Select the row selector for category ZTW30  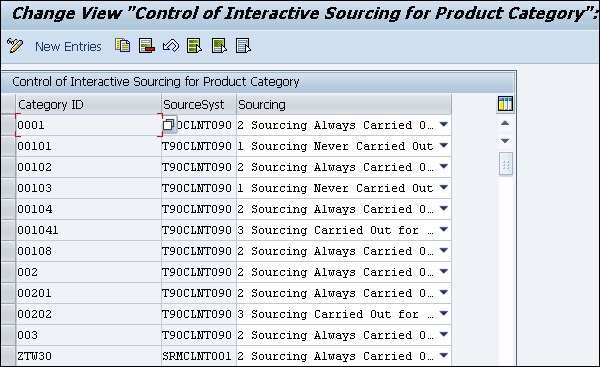pos(8,356)
